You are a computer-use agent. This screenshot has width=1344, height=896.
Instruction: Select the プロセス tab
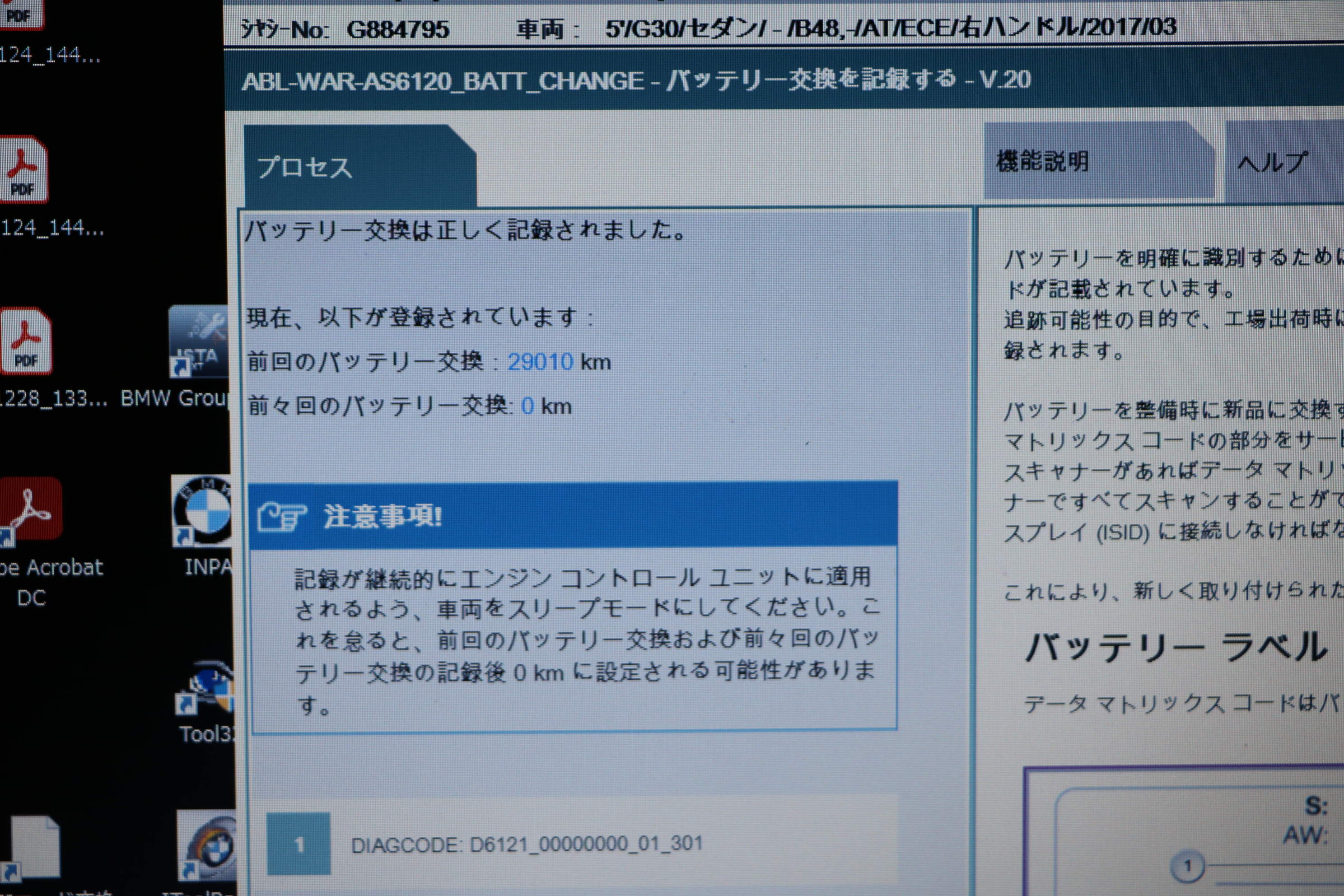pyautogui.click(x=360, y=166)
